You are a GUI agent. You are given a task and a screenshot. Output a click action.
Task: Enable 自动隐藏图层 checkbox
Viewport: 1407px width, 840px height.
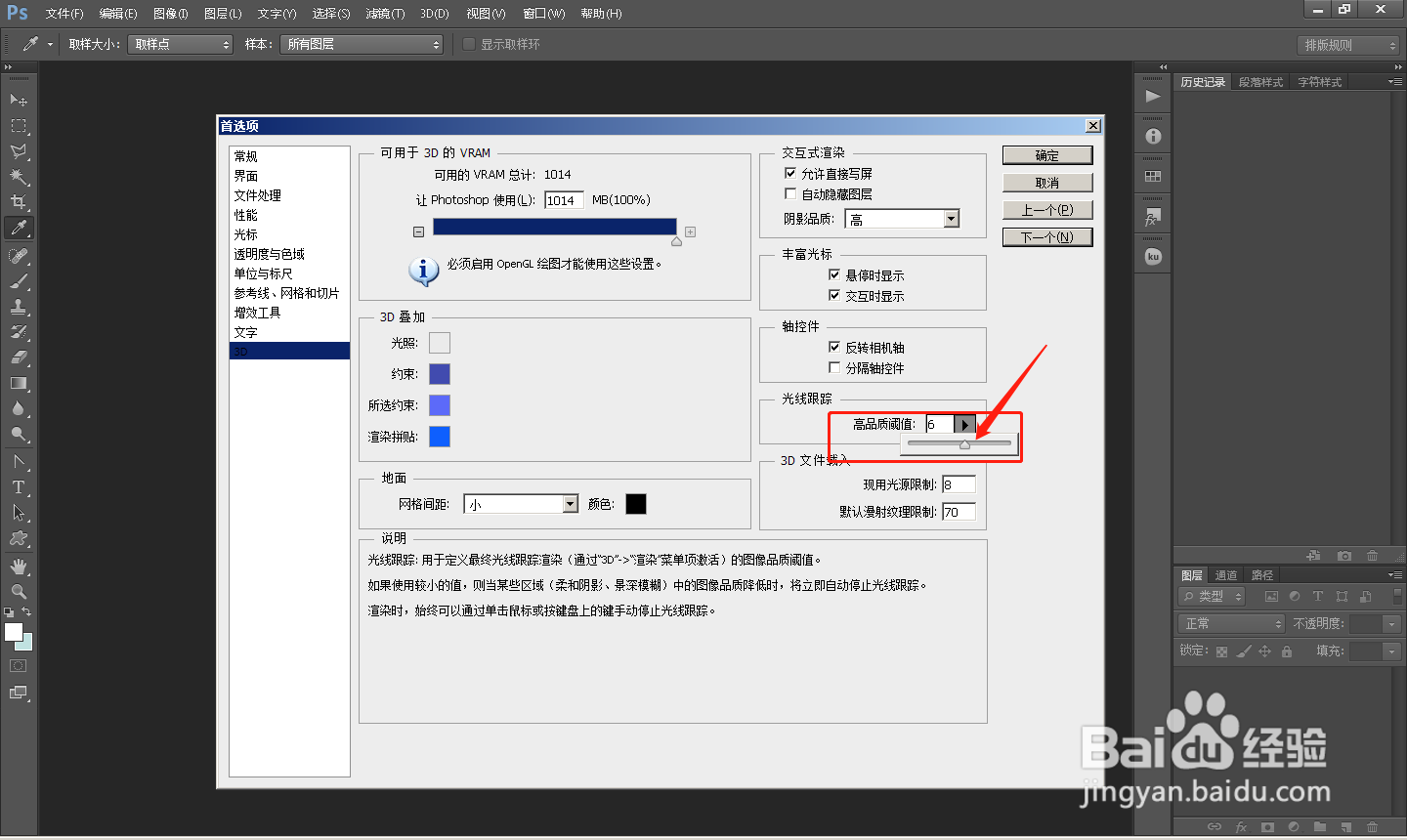(x=790, y=193)
